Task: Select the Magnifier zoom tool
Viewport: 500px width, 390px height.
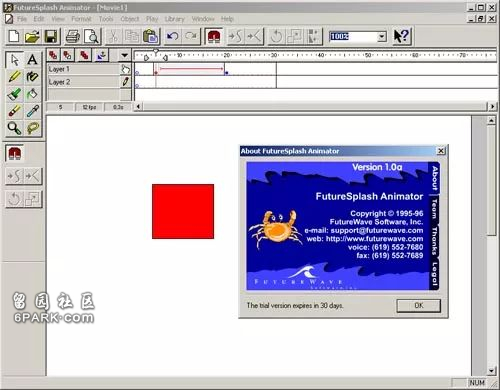Action: pyautogui.click(x=15, y=128)
